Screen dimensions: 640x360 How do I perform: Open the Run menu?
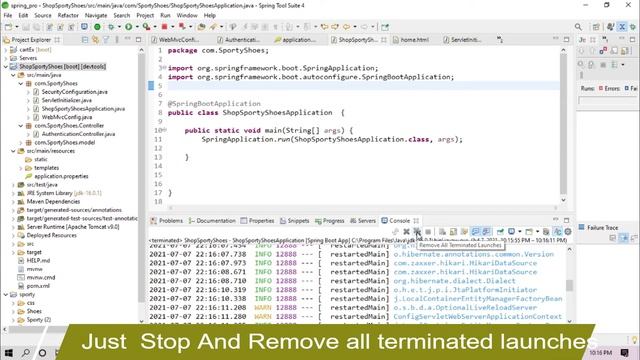[165, 16]
